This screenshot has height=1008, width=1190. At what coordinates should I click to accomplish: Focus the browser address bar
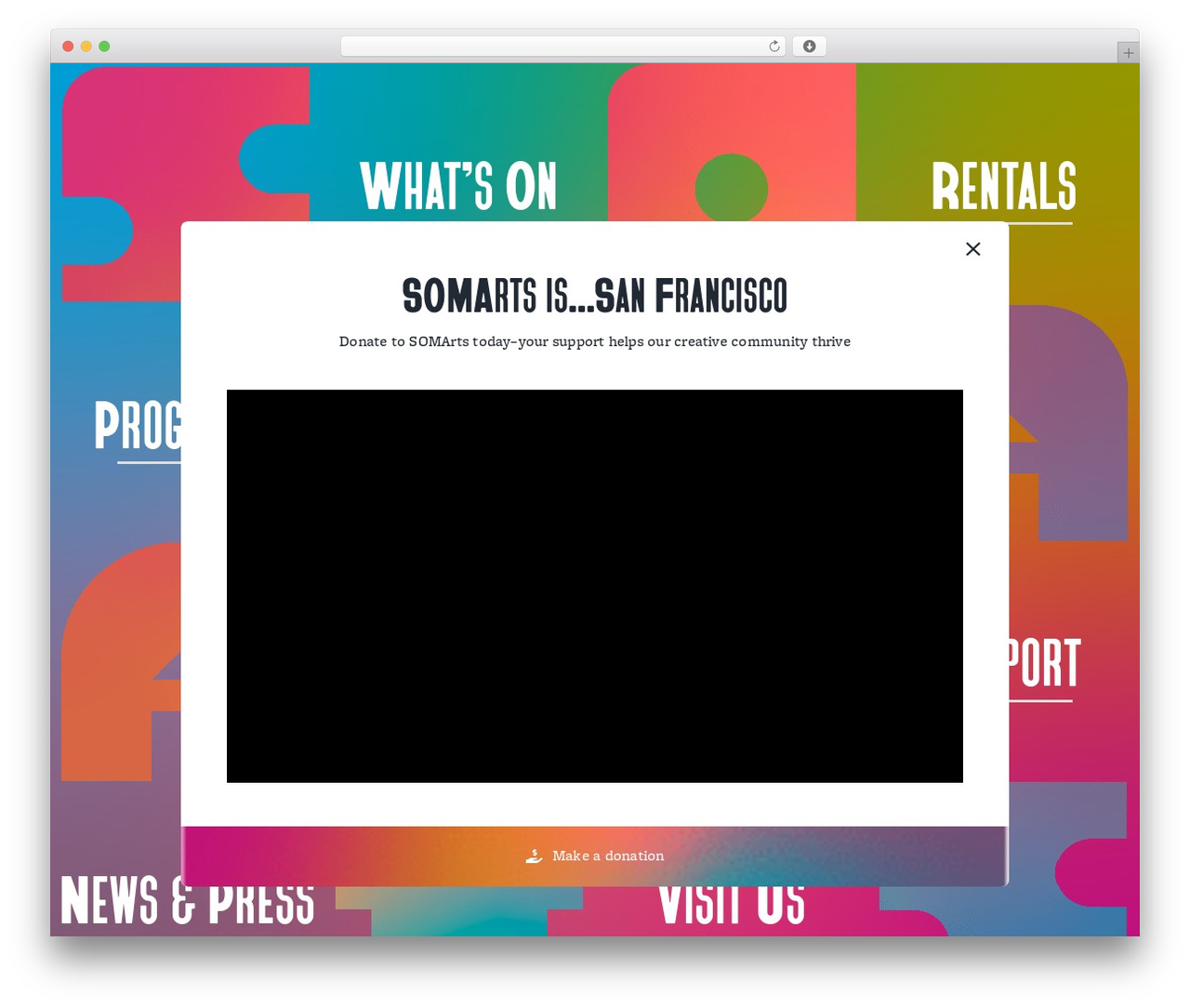tap(553, 46)
